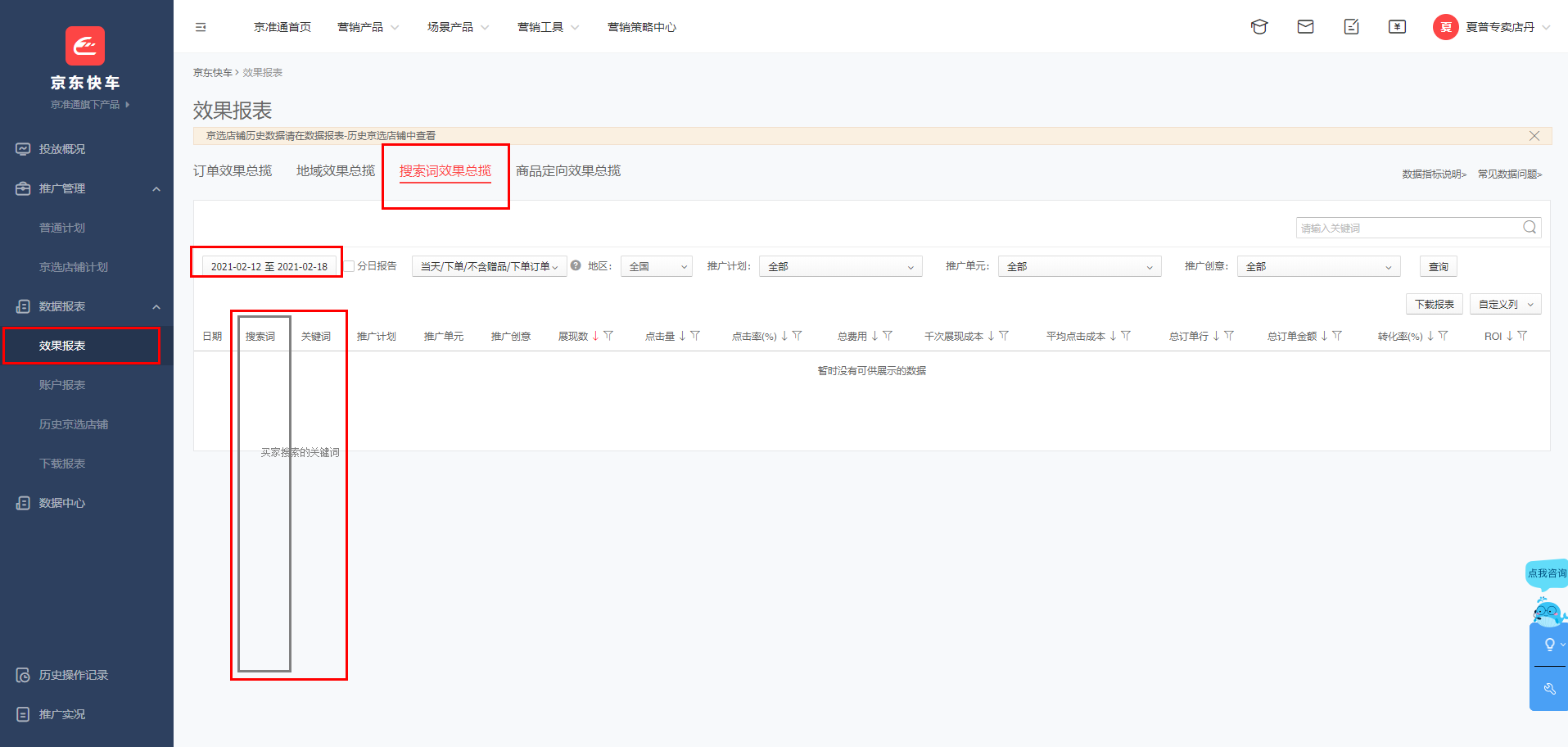Click the 查询 button

pyautogui.click(x=1439, y=266)
